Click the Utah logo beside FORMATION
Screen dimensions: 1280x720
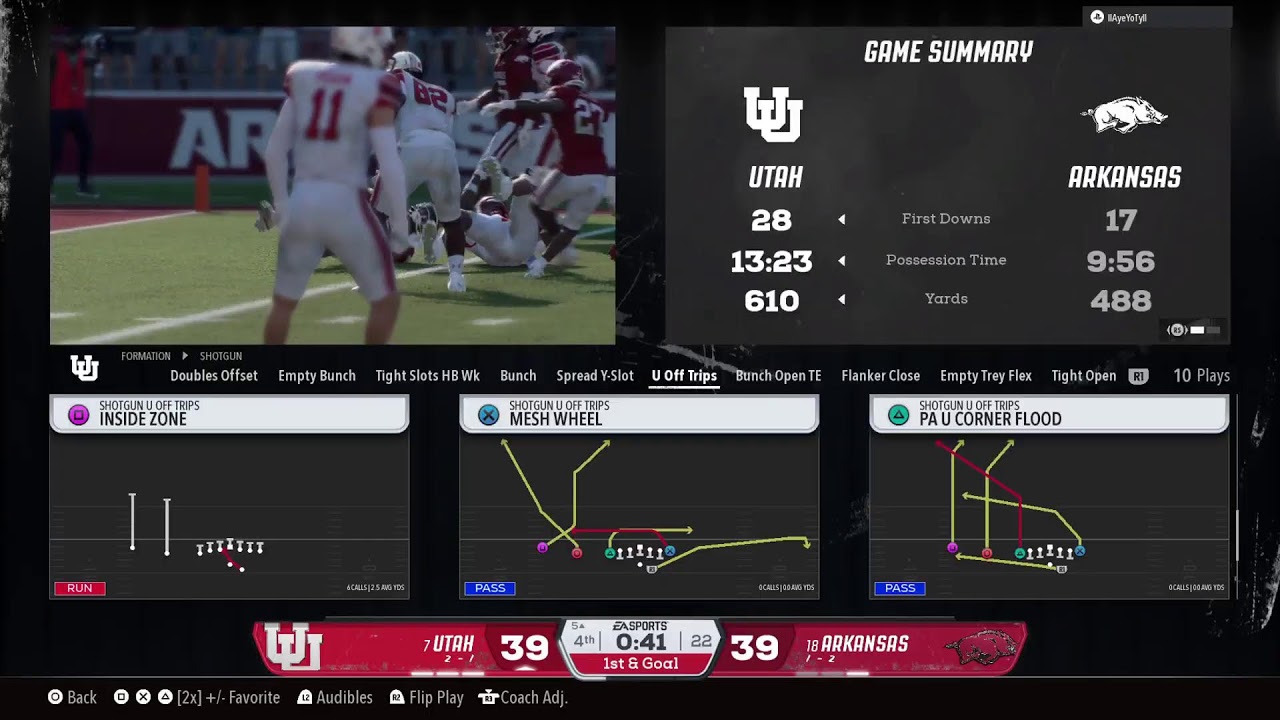click(85, 368)
